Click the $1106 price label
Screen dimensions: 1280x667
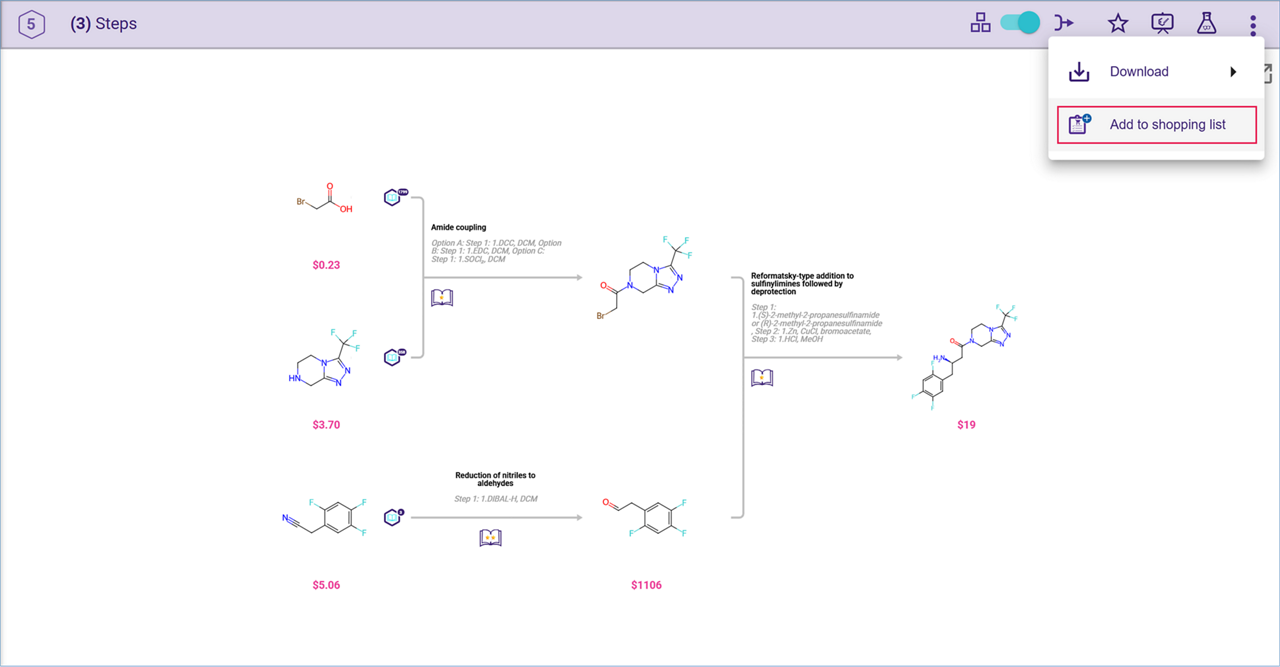click(646, 585)
